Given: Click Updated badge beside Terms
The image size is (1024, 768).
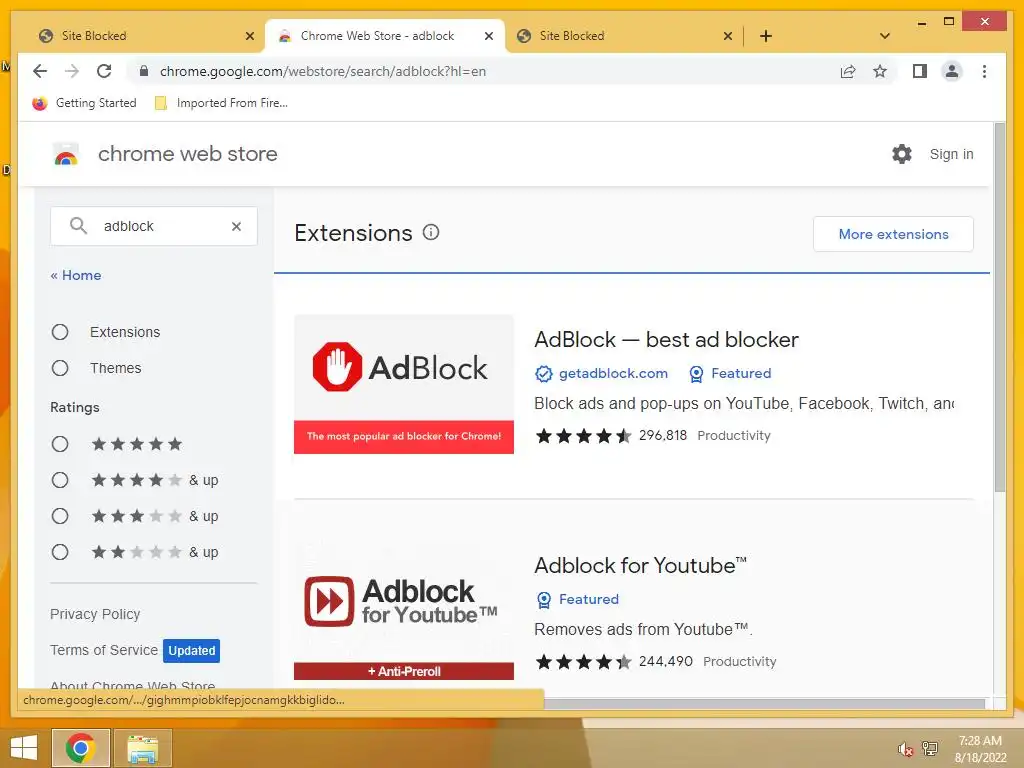Looking at the screenshot, I should [191, 650].
